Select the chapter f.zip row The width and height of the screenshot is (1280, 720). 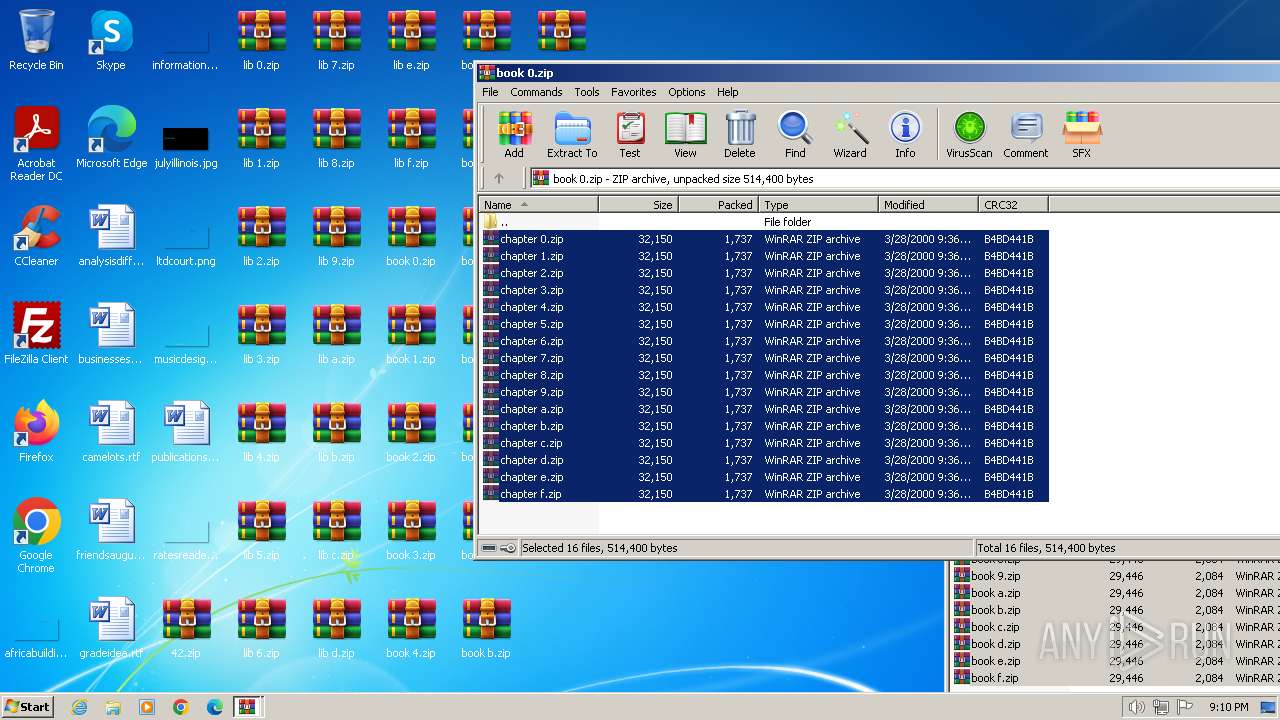click(x=765, y=494)
